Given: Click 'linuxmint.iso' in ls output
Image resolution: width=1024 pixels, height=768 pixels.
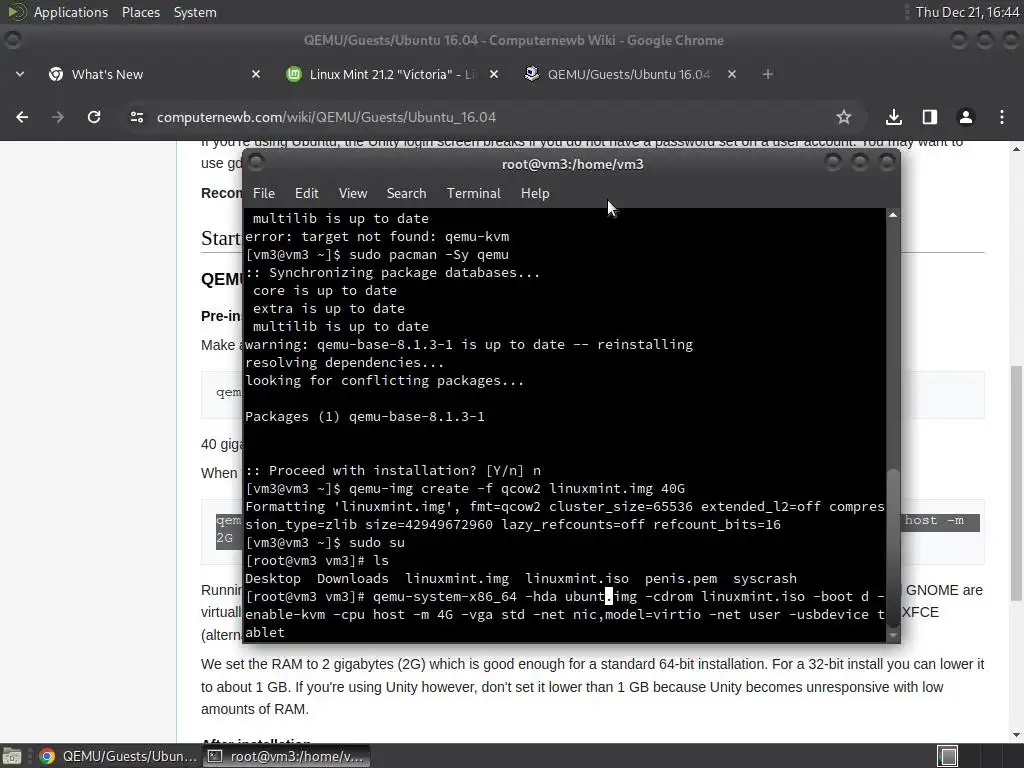Looking at the screenshot, I should pos(577,579).
